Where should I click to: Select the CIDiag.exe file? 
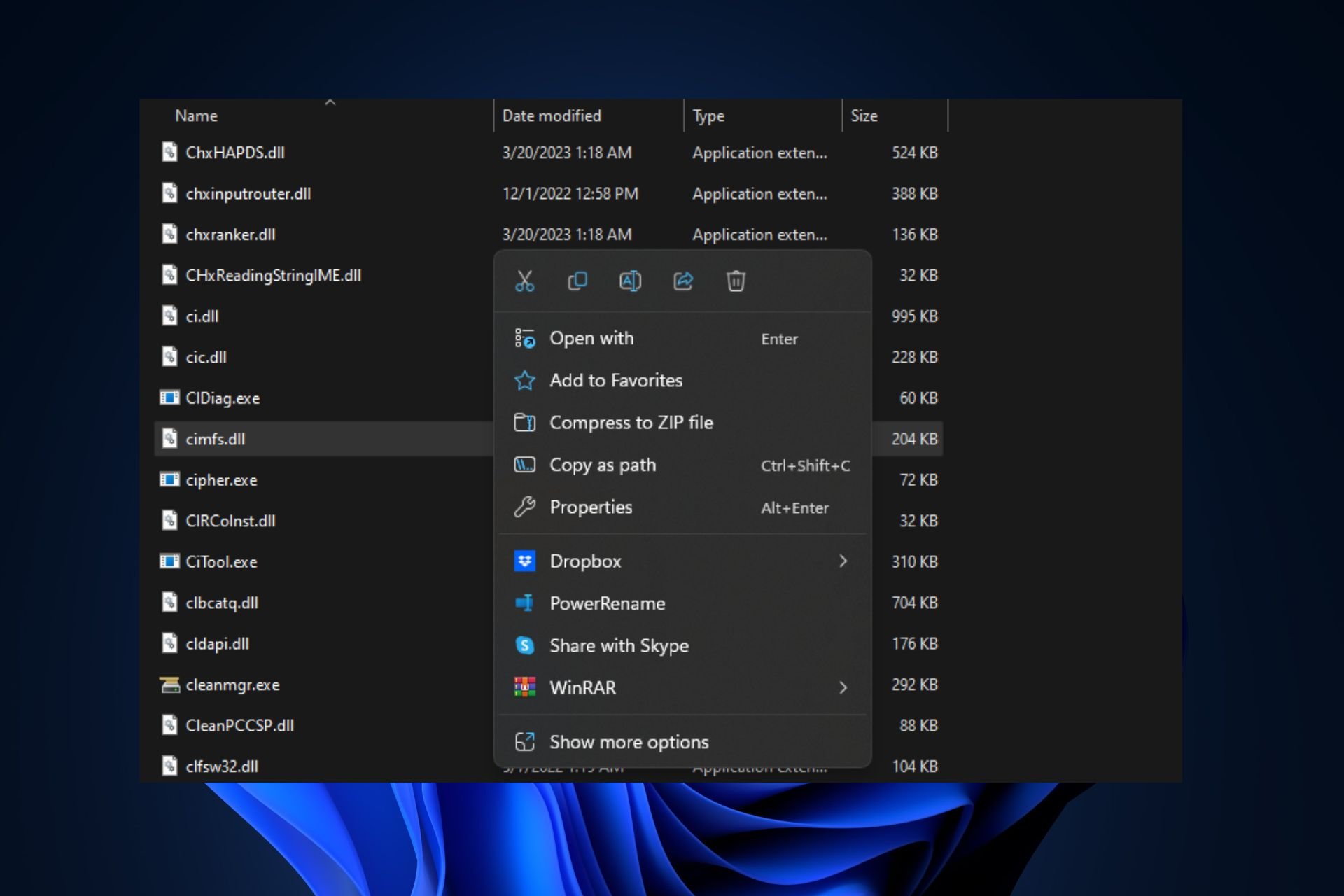coord(223,398)
